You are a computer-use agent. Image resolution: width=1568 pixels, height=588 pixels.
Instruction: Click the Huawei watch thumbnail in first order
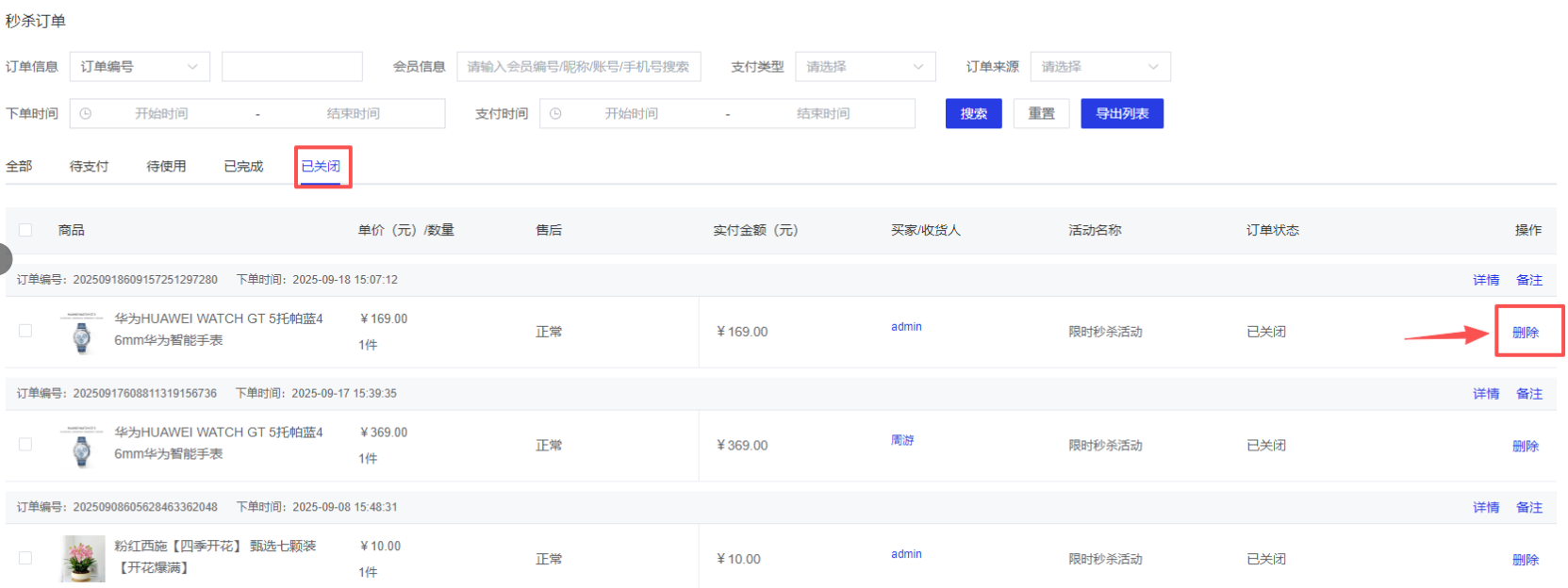(x=82, y=333)
